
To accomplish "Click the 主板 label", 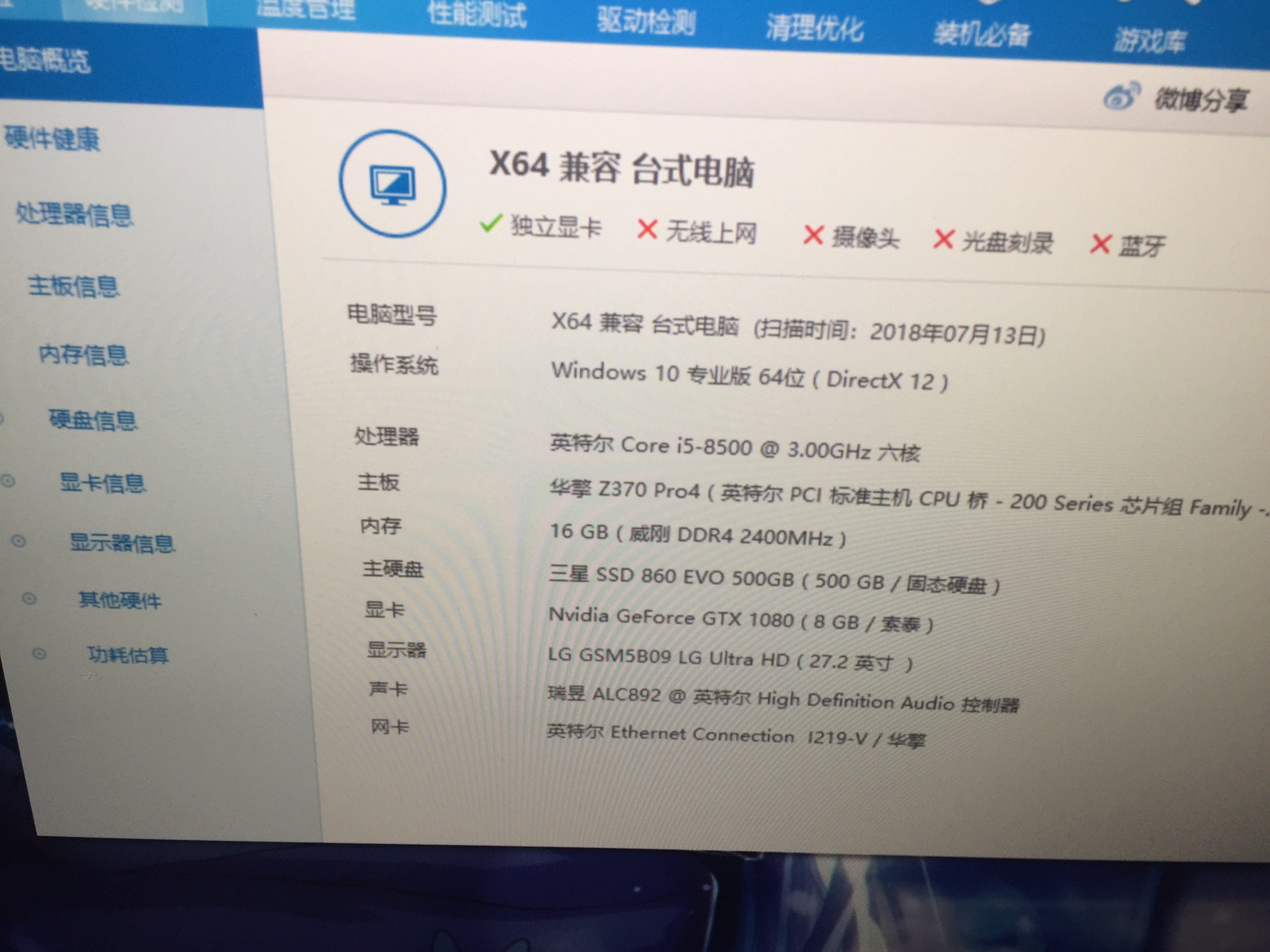I will point(379,482).
